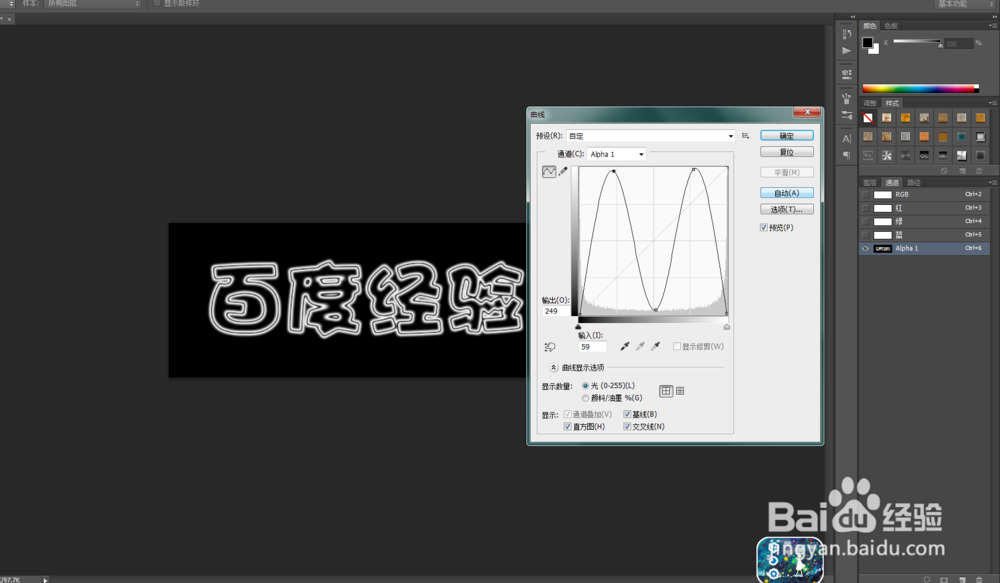This screenshot has width=1000, height=583.
Task: Toggle the 直方图 histogram checkbox
Action: click(569, 425)
